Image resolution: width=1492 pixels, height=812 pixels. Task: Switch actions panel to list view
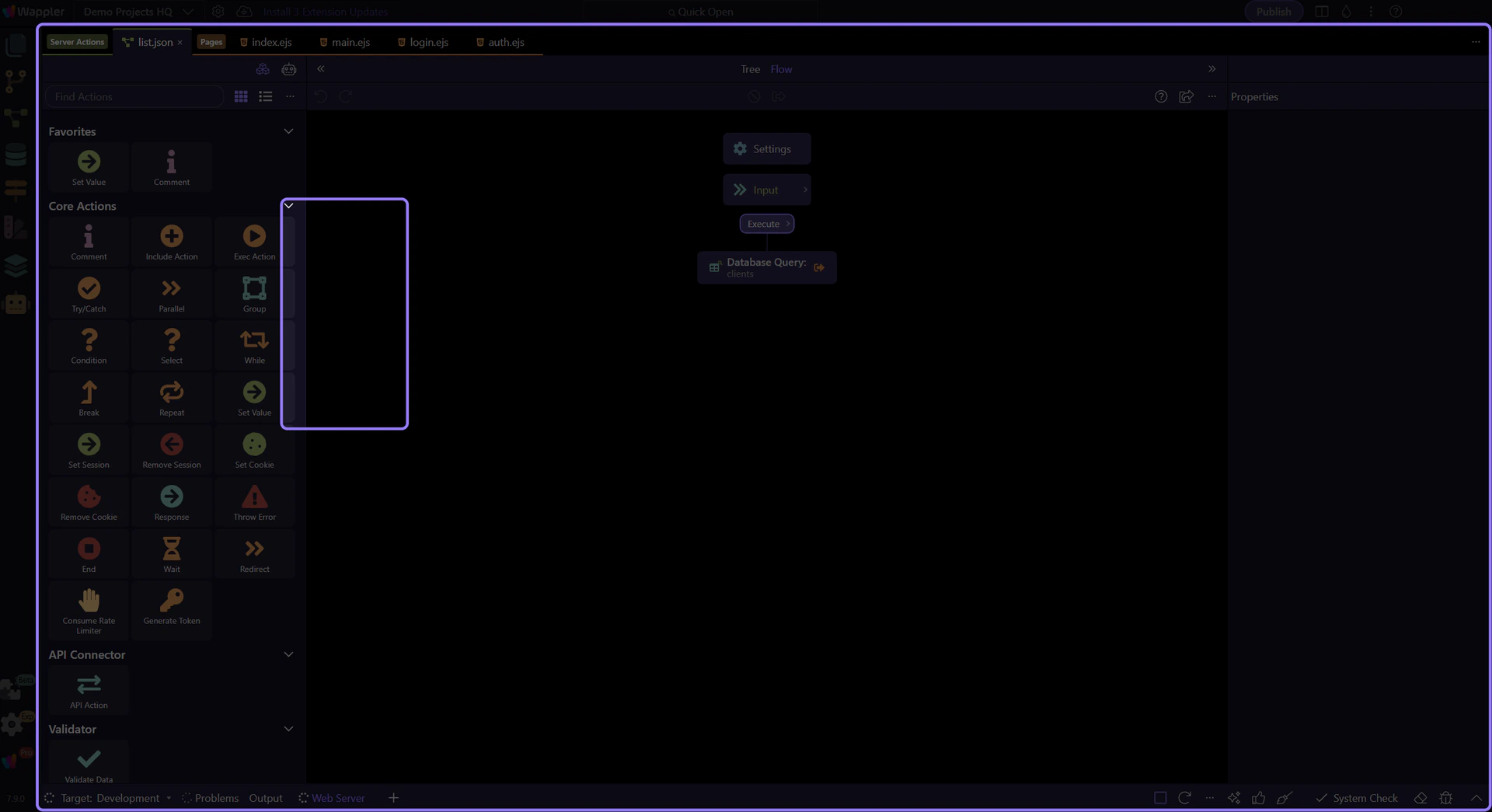tap(266, 96)
